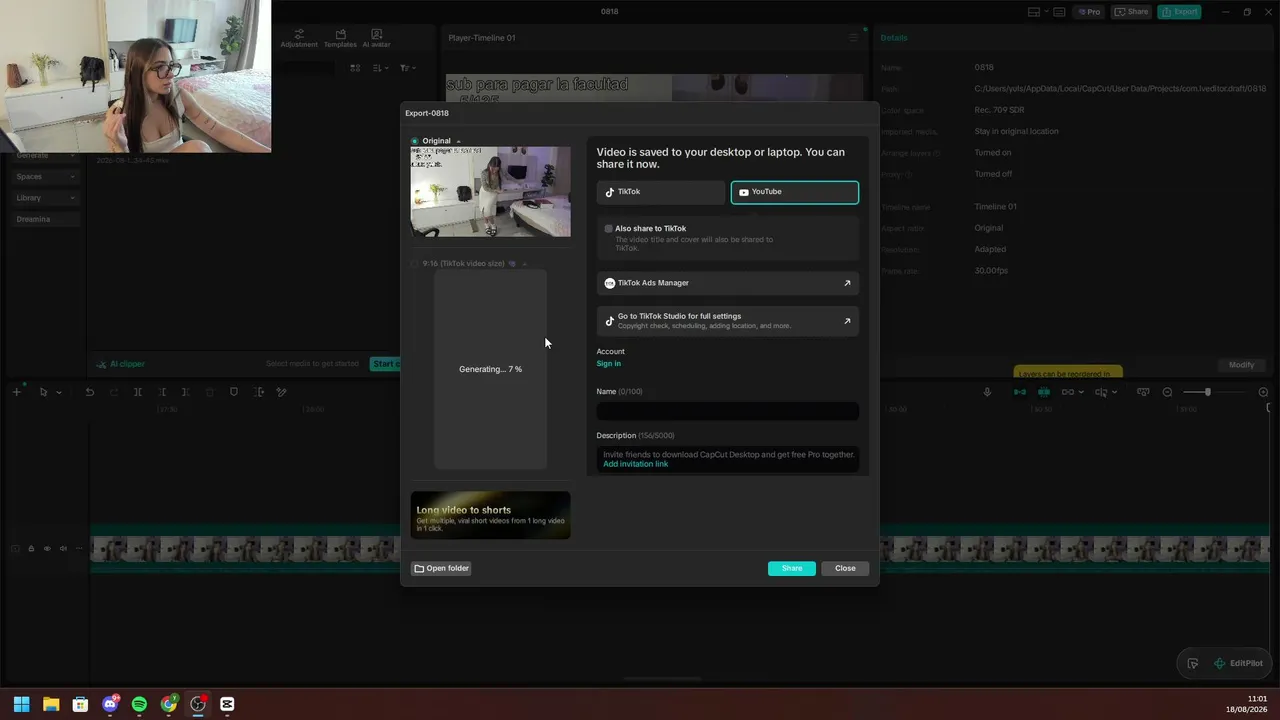Viewport: 1280px width, 720px height.
Task: Toggle track visibility eye icon
Action: (47, 548)
